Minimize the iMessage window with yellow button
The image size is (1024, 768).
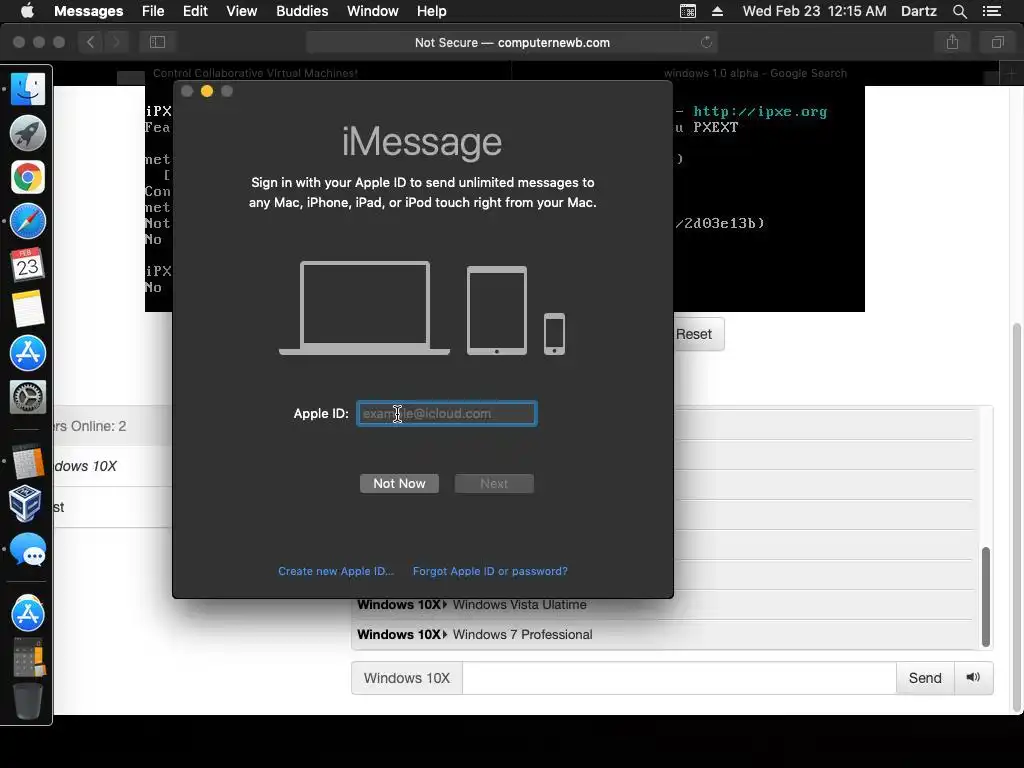[206, 91]
